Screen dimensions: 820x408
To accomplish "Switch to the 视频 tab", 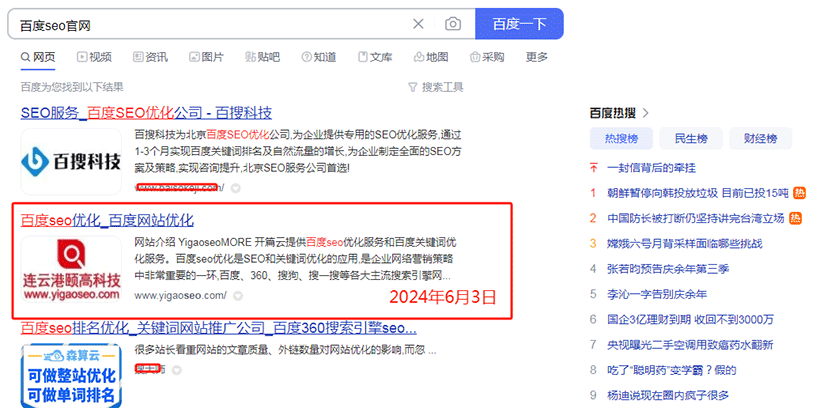I will coord(93,57).
